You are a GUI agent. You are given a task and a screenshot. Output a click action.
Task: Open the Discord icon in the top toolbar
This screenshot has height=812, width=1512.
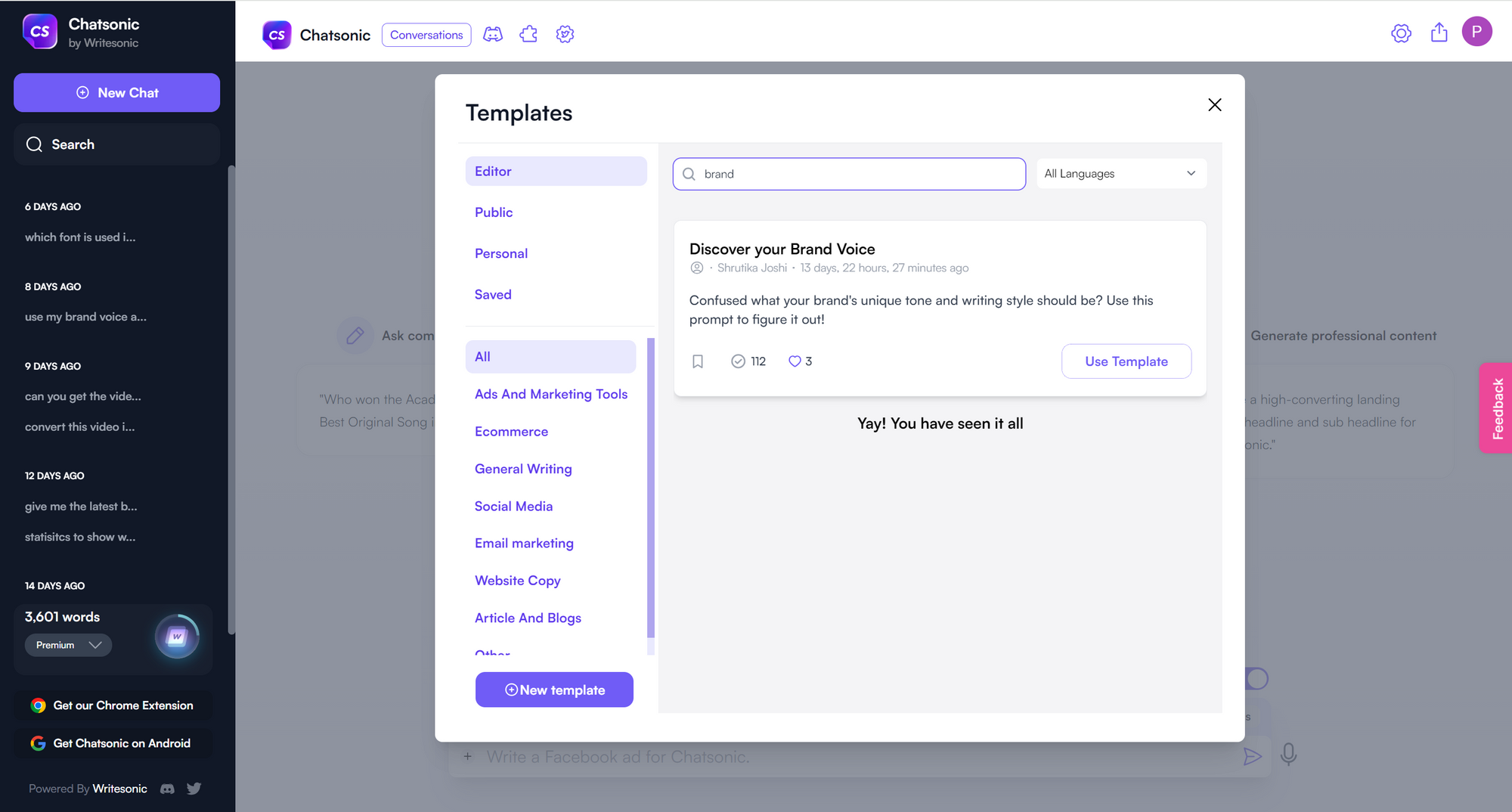click(493, 34)
